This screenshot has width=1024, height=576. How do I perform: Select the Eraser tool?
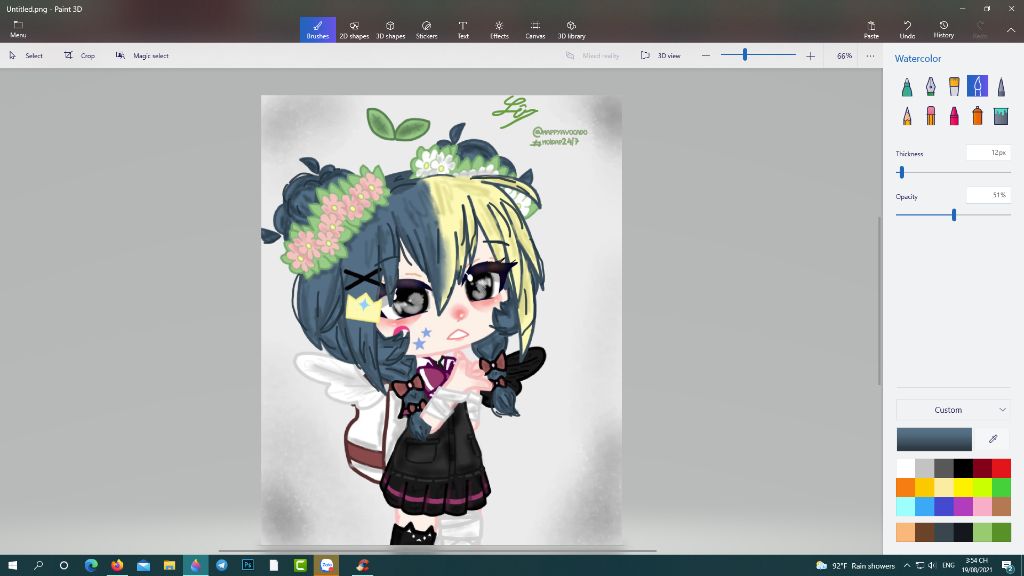931,116
